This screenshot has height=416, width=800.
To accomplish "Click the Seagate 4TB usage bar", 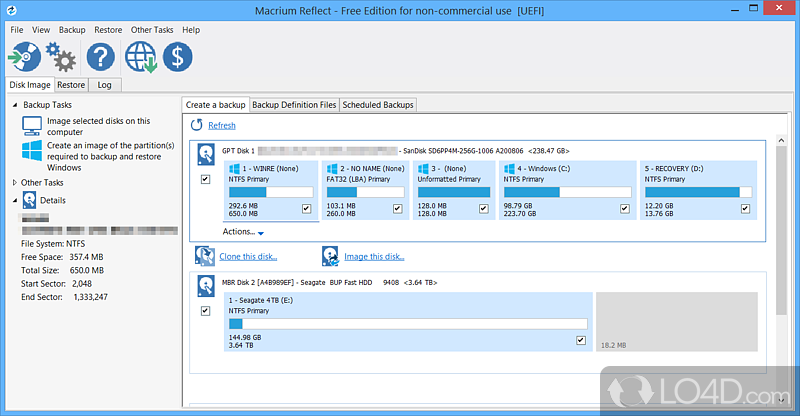I will click(407, 323).
